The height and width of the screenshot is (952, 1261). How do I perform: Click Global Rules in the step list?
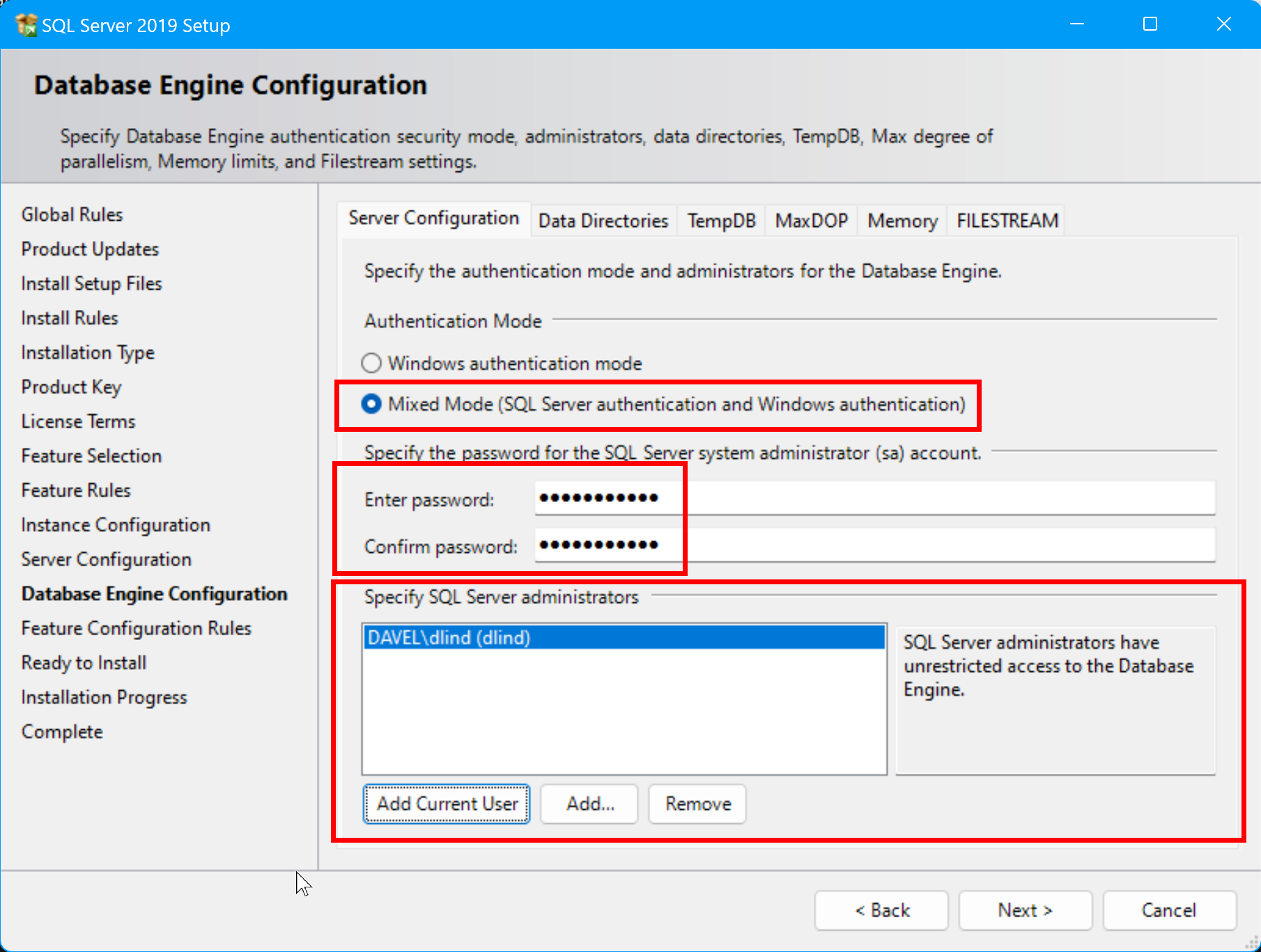pos(72,214)
